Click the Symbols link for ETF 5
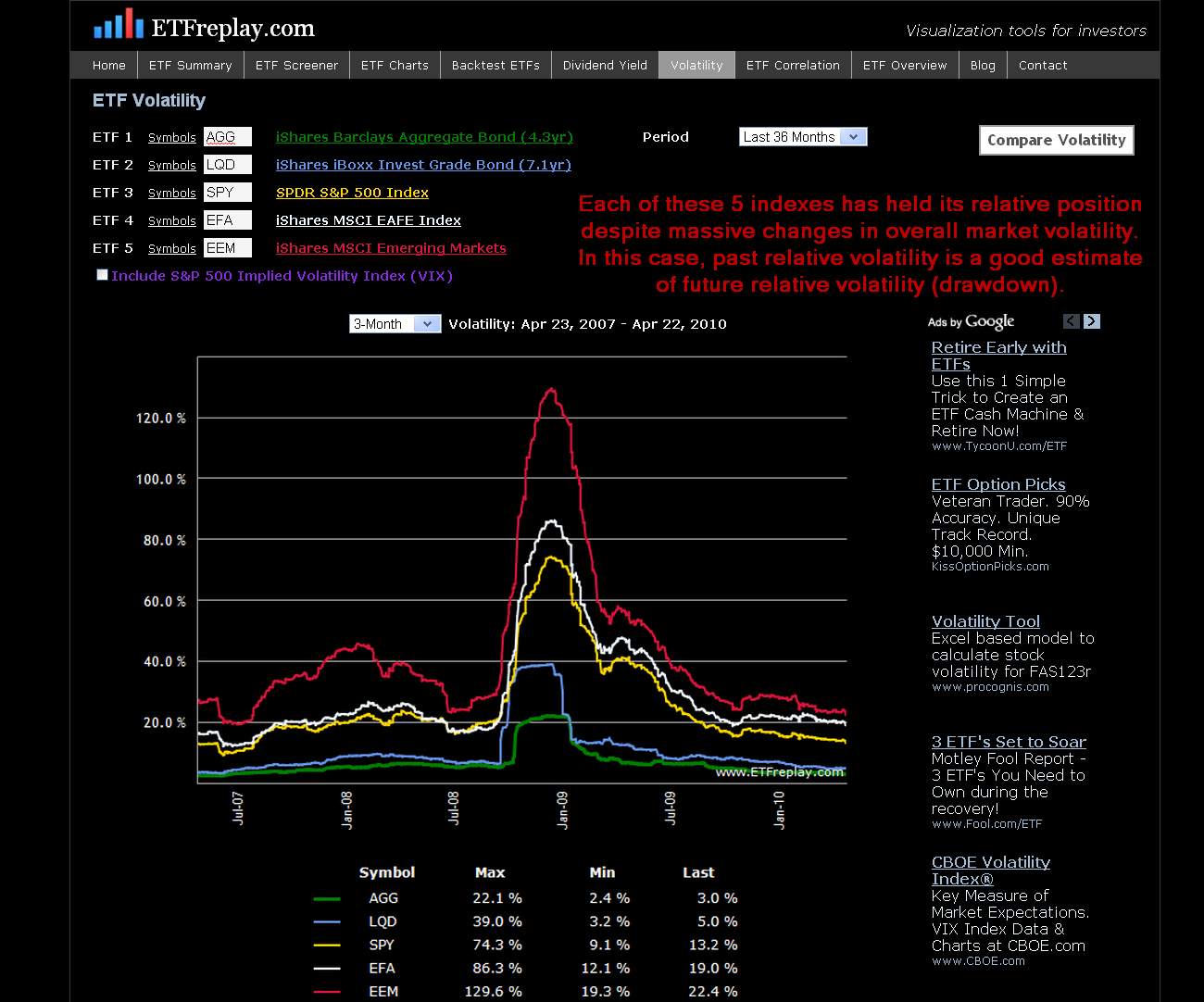 tap(172, 248)
